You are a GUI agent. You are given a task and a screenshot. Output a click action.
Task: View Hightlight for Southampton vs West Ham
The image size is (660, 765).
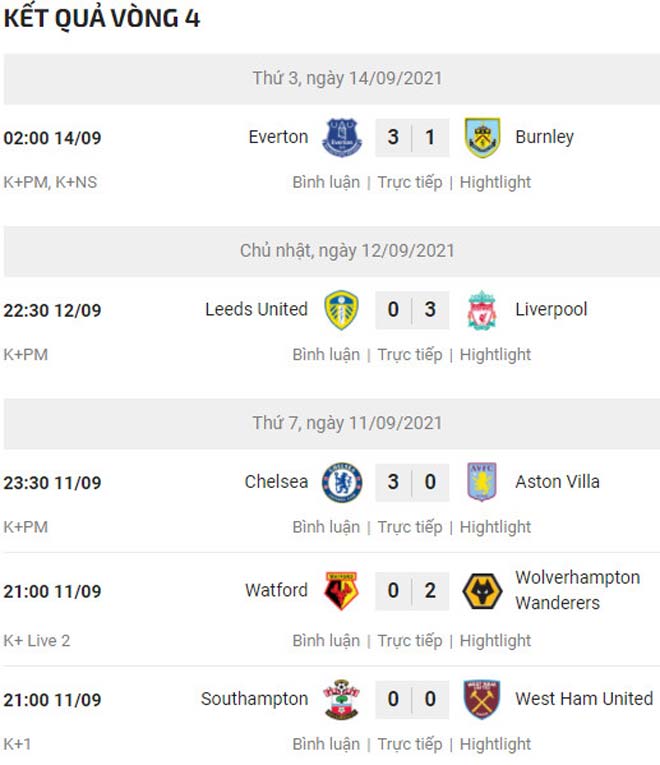click(x=495, y=745)
